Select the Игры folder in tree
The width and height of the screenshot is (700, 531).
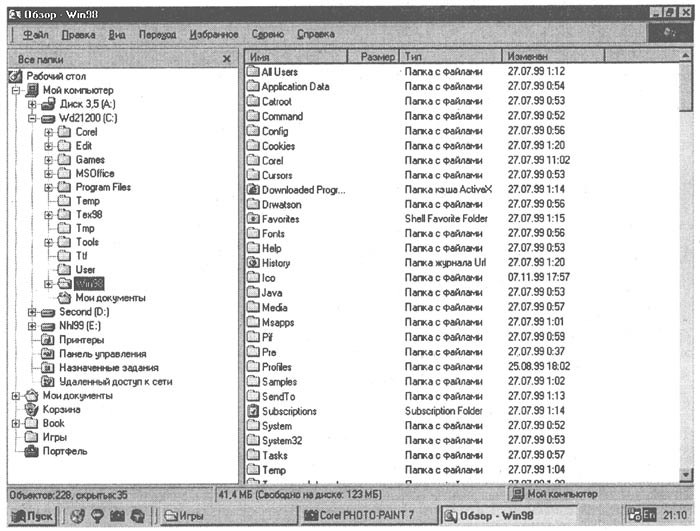pyautogui.click(x=54, y=437)
